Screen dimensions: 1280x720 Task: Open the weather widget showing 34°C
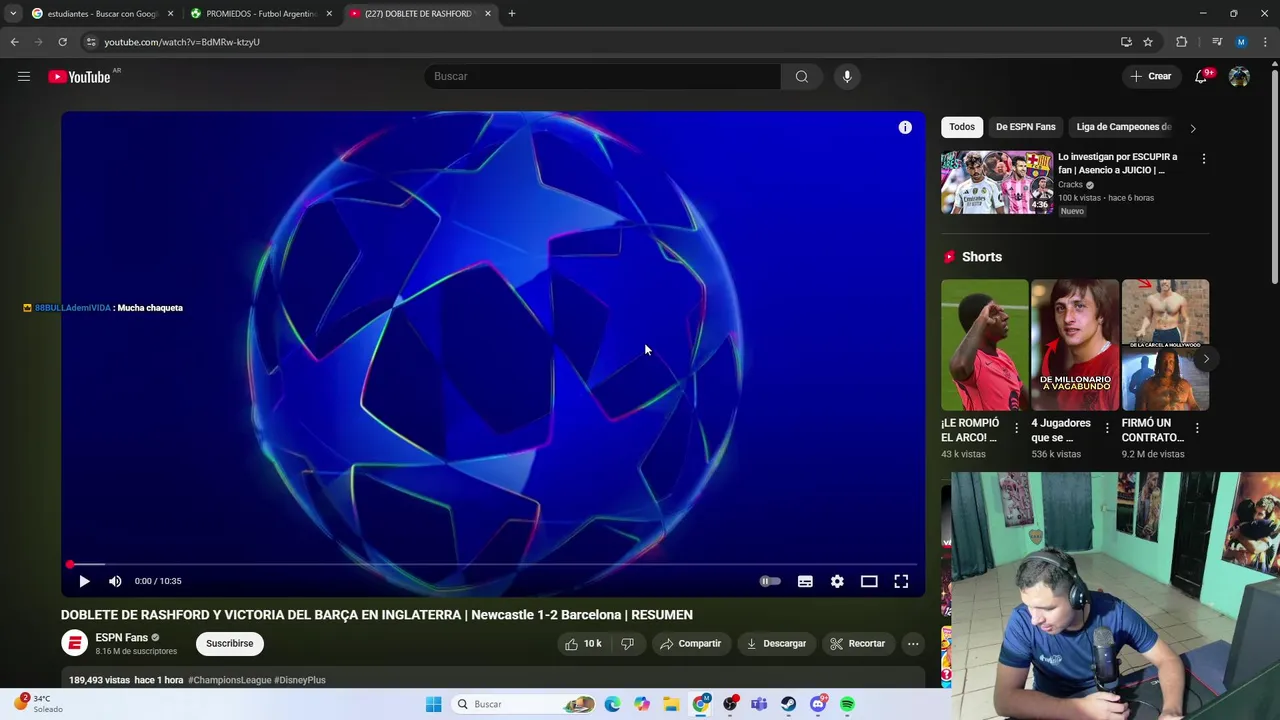coord(38,704)
